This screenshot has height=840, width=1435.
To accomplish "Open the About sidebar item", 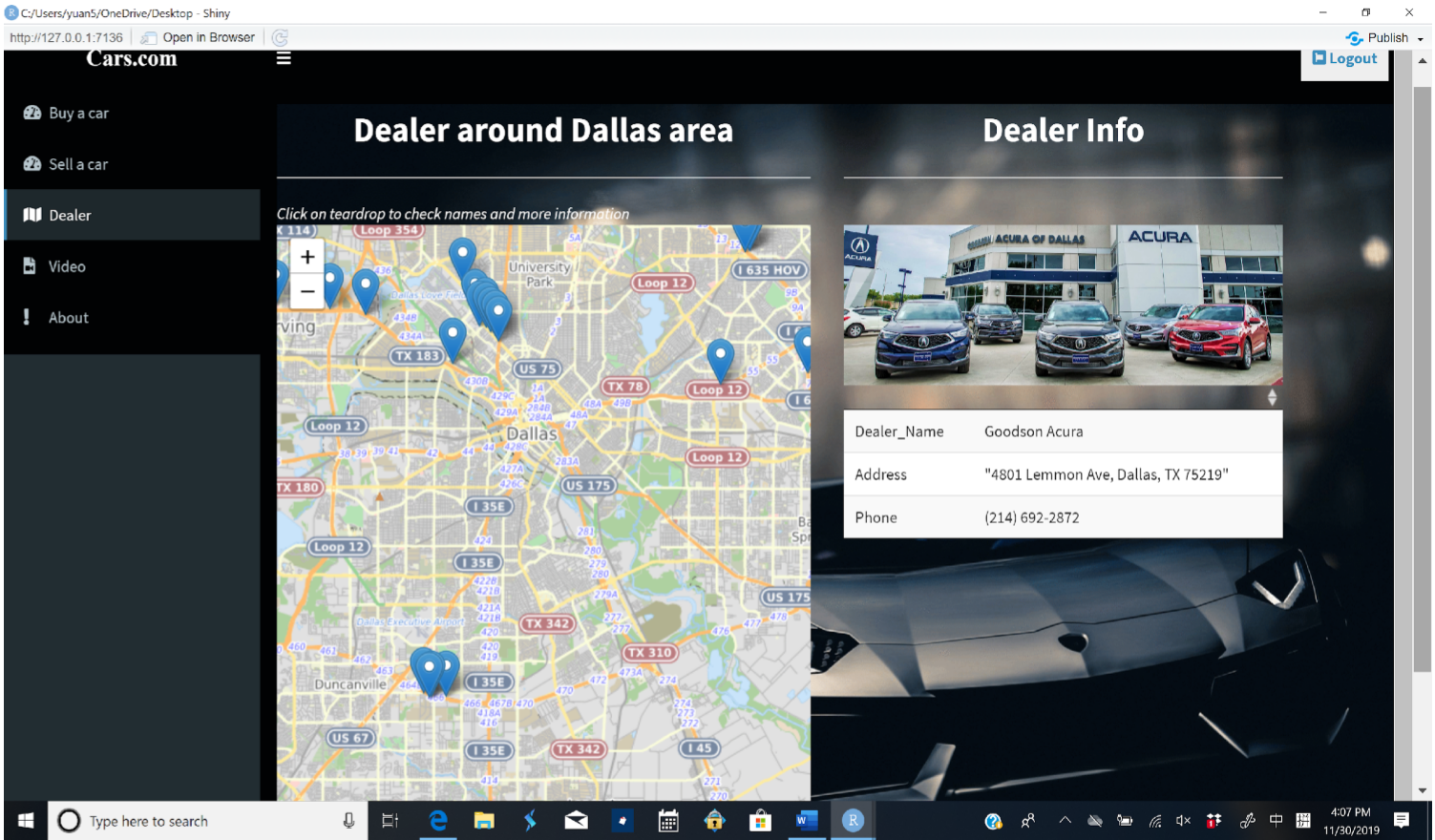I will pyautogui.click(x=132, y=318).
